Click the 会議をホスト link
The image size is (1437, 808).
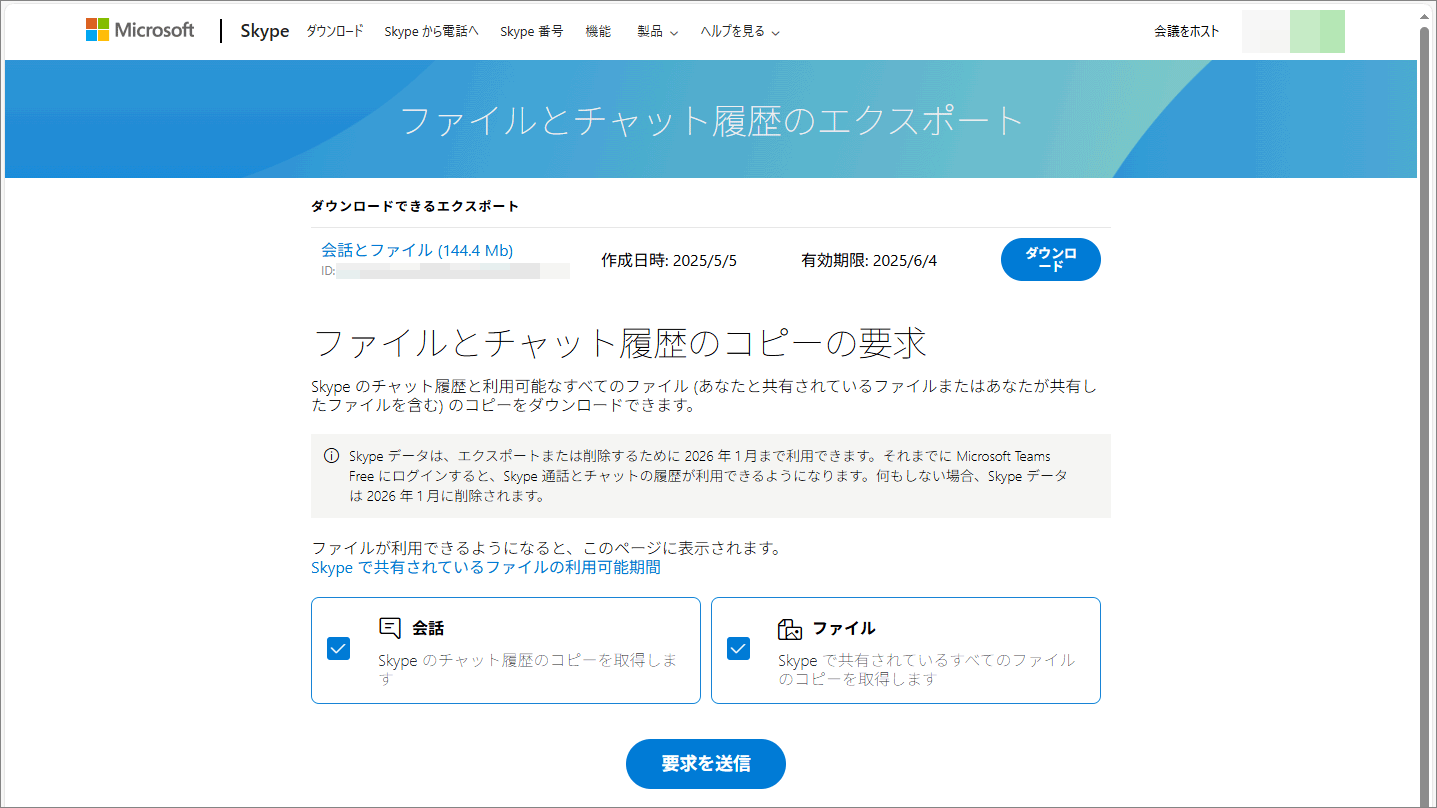tap(1187, 31)
